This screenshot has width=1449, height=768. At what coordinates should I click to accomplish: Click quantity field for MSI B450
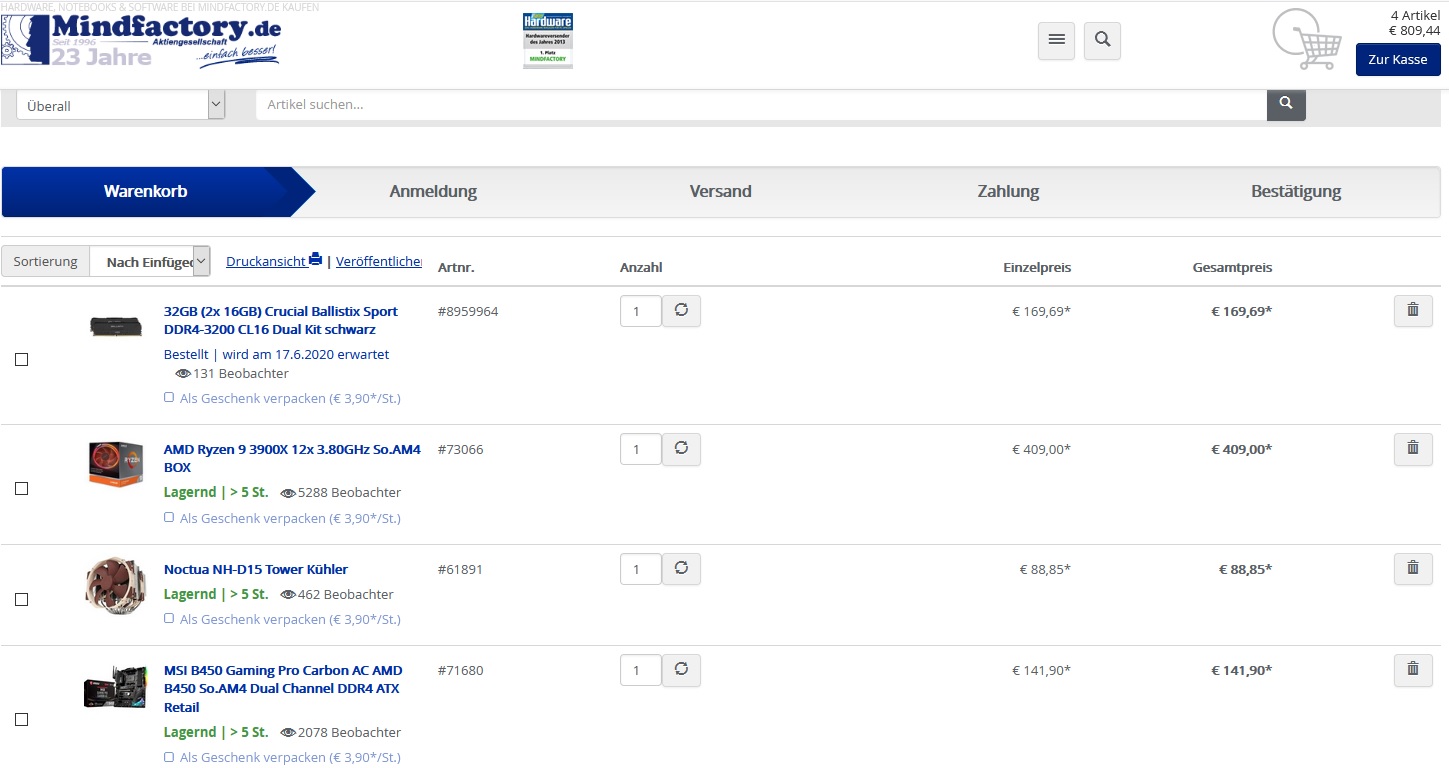(641, 670)
